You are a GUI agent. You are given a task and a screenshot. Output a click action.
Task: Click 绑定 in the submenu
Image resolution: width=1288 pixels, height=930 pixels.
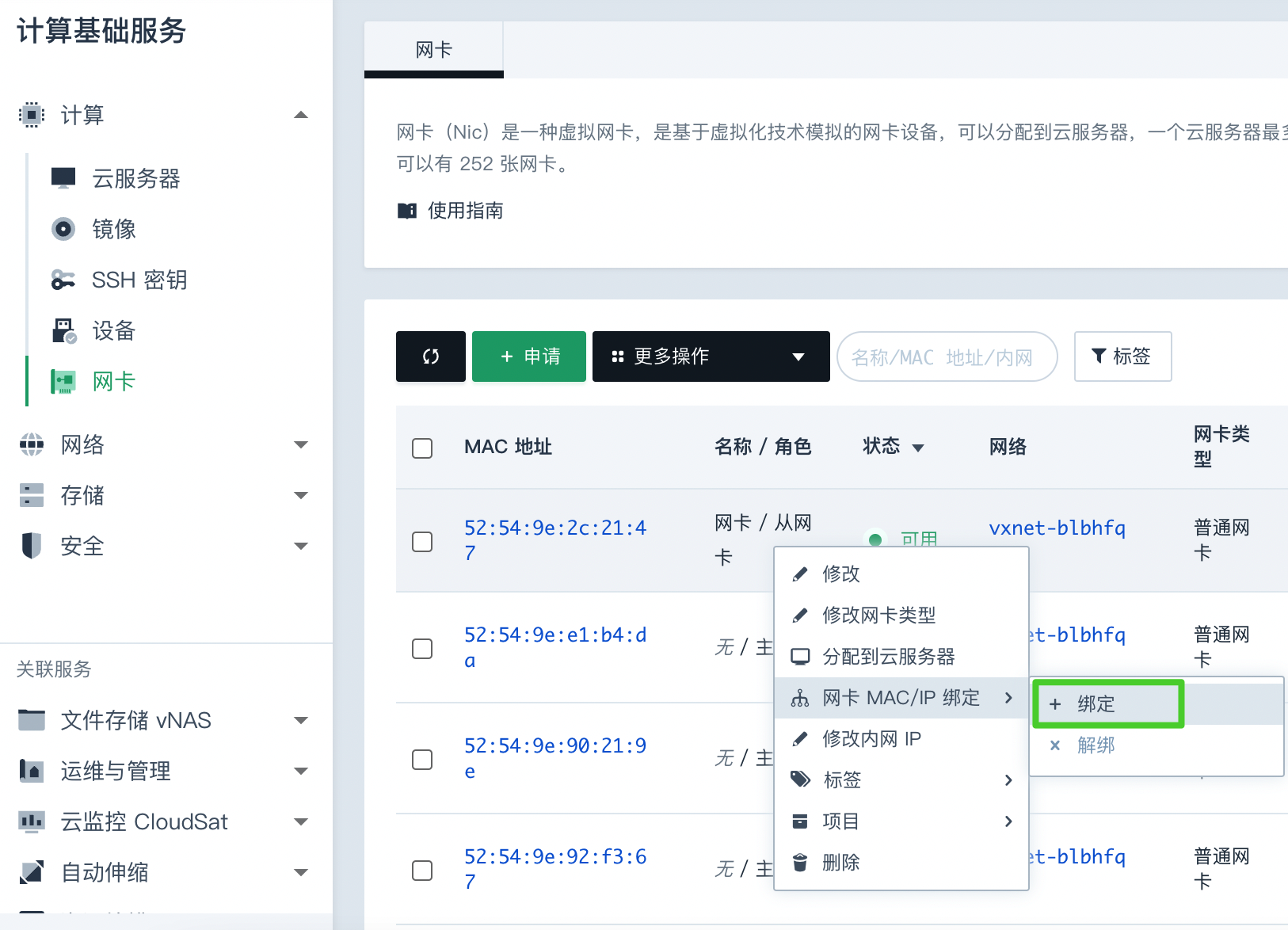point(1157,704)
